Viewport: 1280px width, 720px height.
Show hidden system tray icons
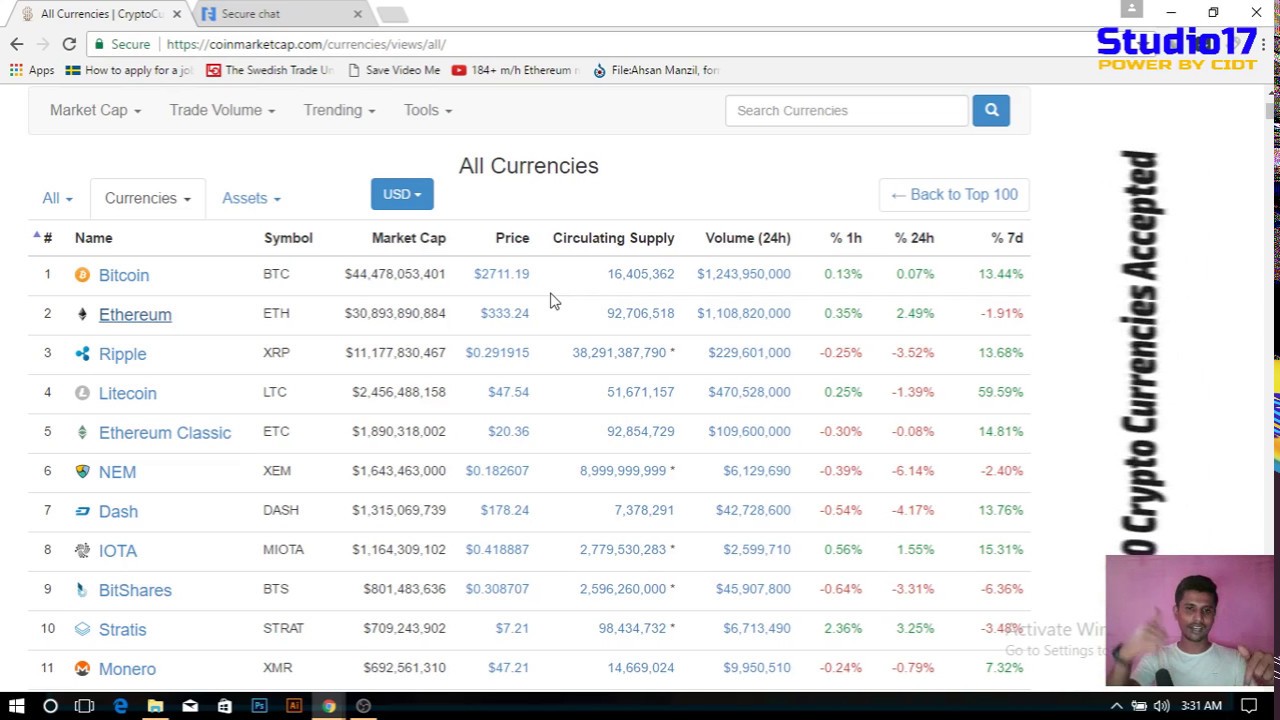coord(1116,706)
